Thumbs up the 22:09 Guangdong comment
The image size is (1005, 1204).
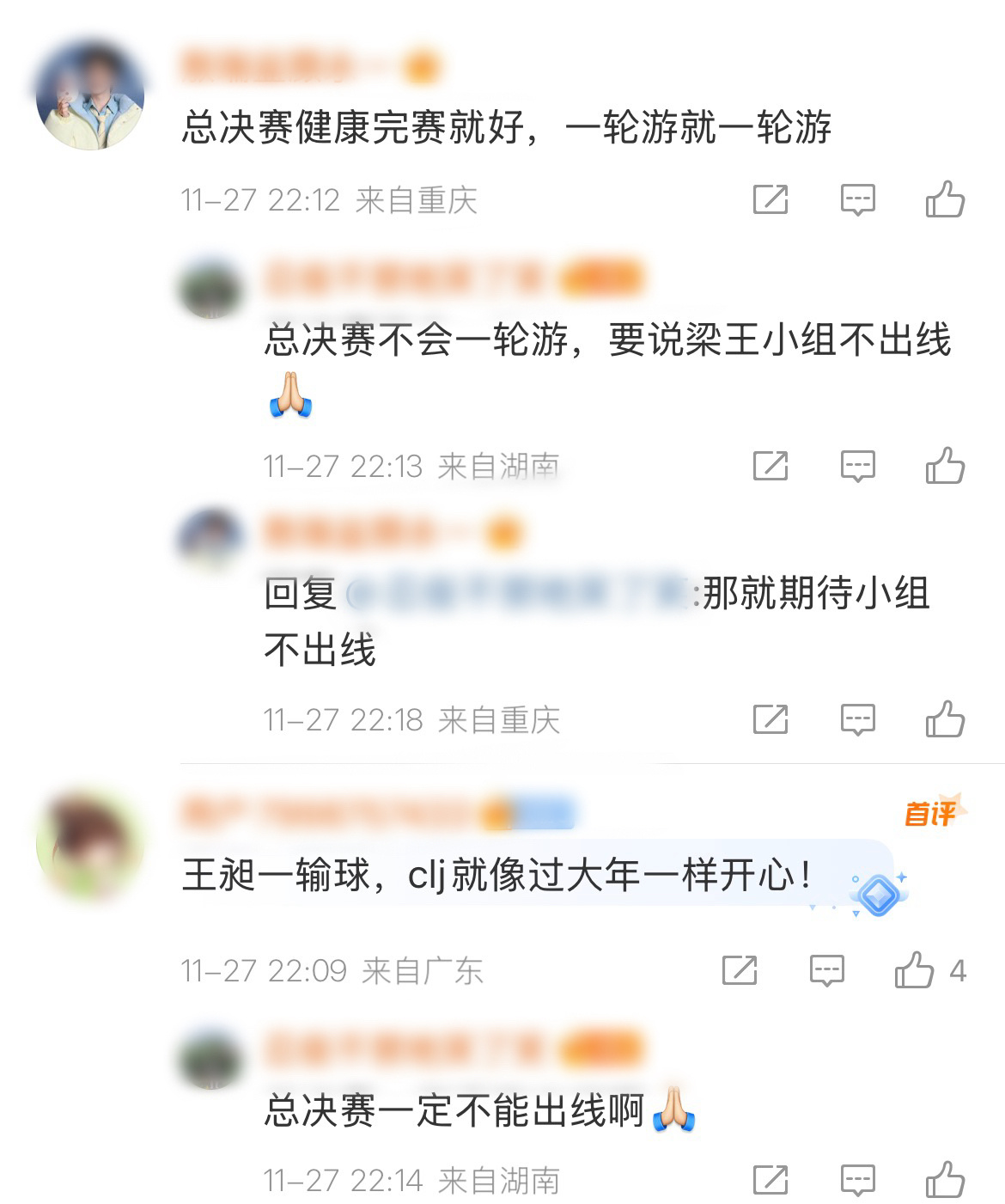coord(914,970)
